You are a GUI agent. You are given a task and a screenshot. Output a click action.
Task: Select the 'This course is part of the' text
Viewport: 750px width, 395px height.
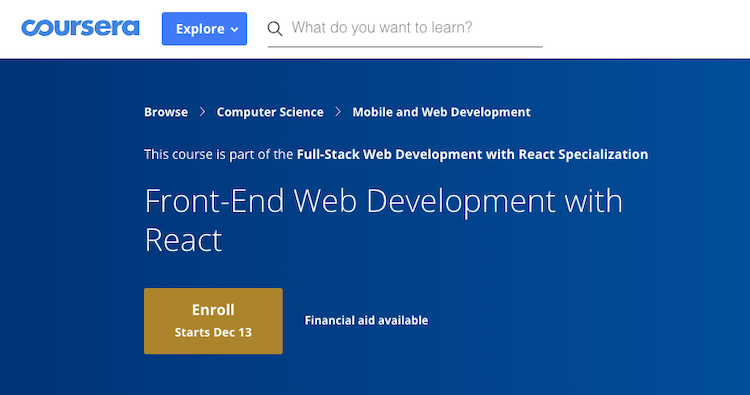(219, 154)
